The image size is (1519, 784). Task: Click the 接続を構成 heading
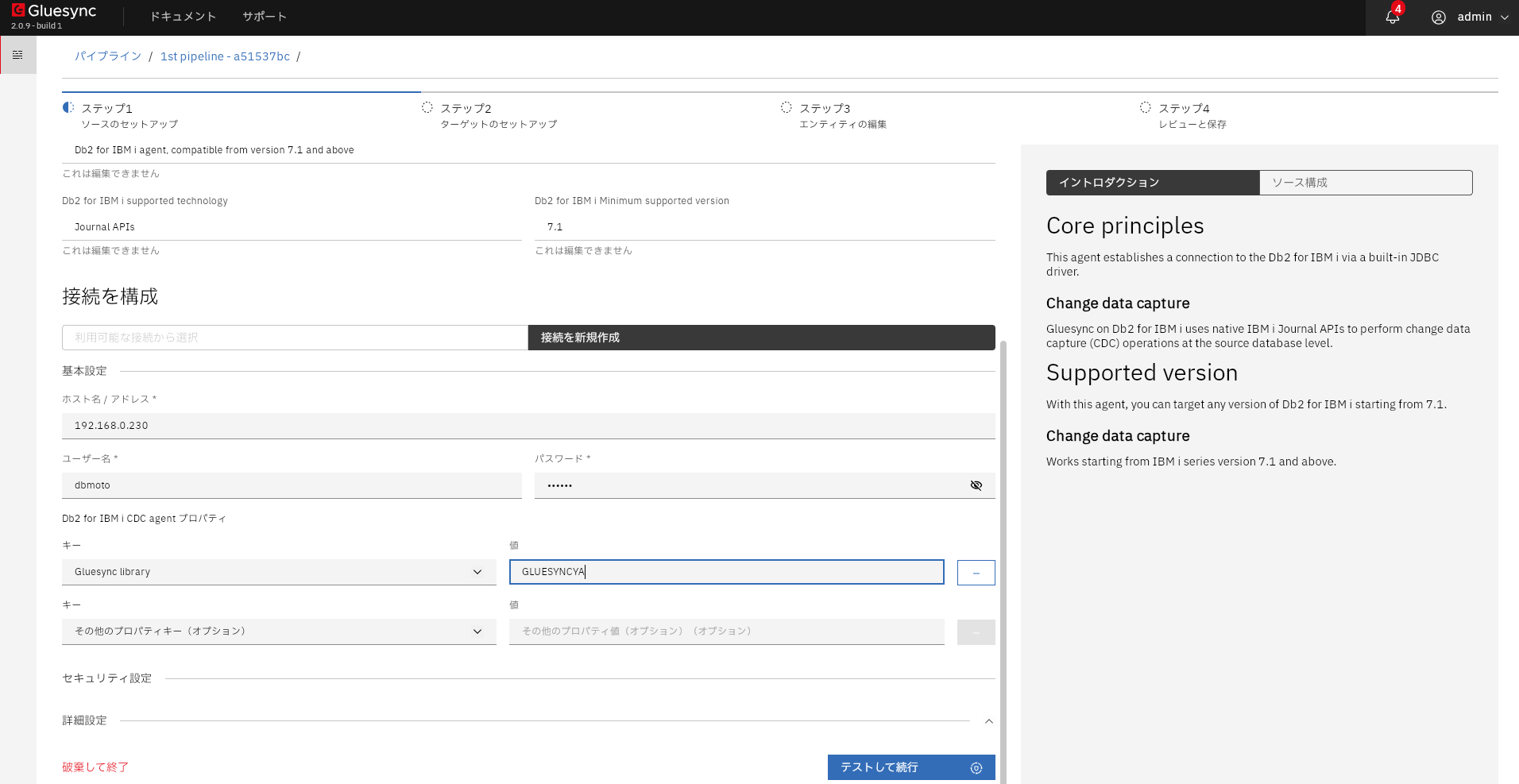click(110, 297)
